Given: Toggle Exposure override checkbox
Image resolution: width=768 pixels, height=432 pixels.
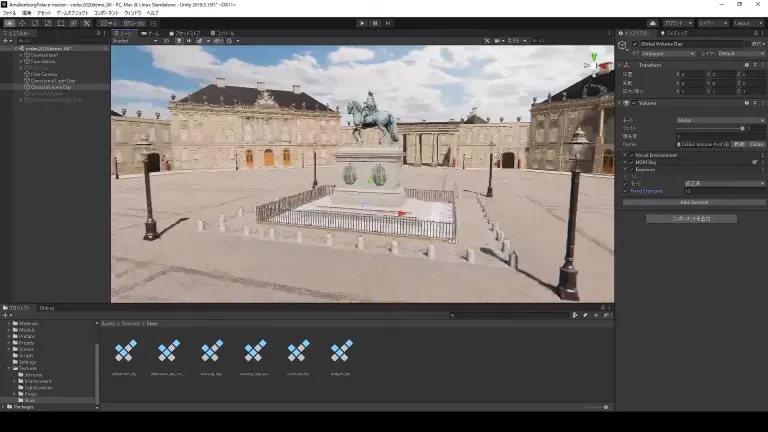Looking at the screenshot, I should click(x=631, y=169).
